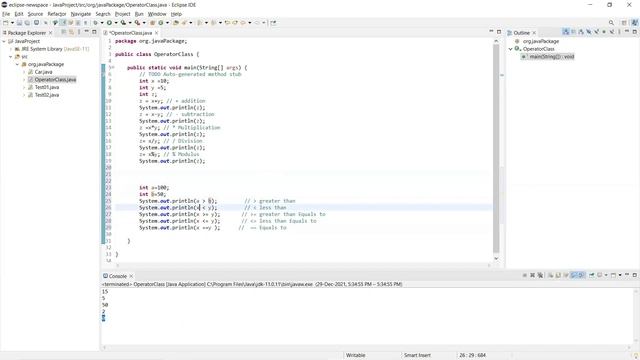Maximize the Package Explorer view

click(x=94, y=32)
